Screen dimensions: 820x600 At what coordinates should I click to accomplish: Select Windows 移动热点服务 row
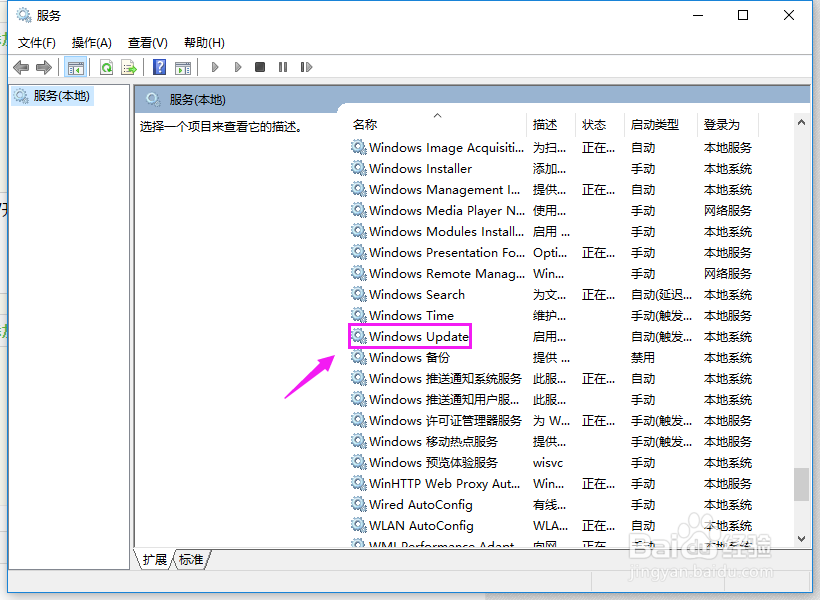tap(551, 441)
